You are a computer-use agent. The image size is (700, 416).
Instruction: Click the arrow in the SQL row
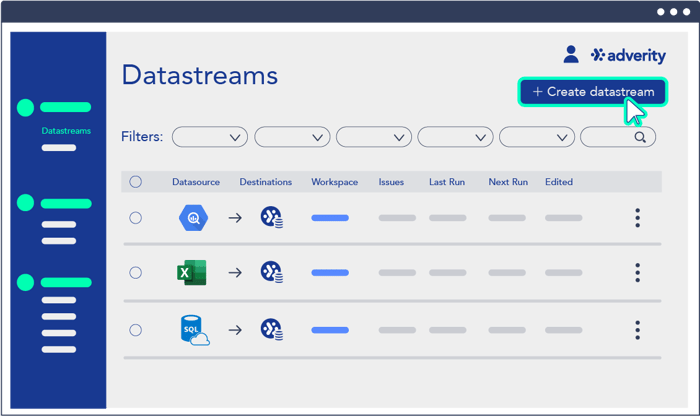click(235, 330)
